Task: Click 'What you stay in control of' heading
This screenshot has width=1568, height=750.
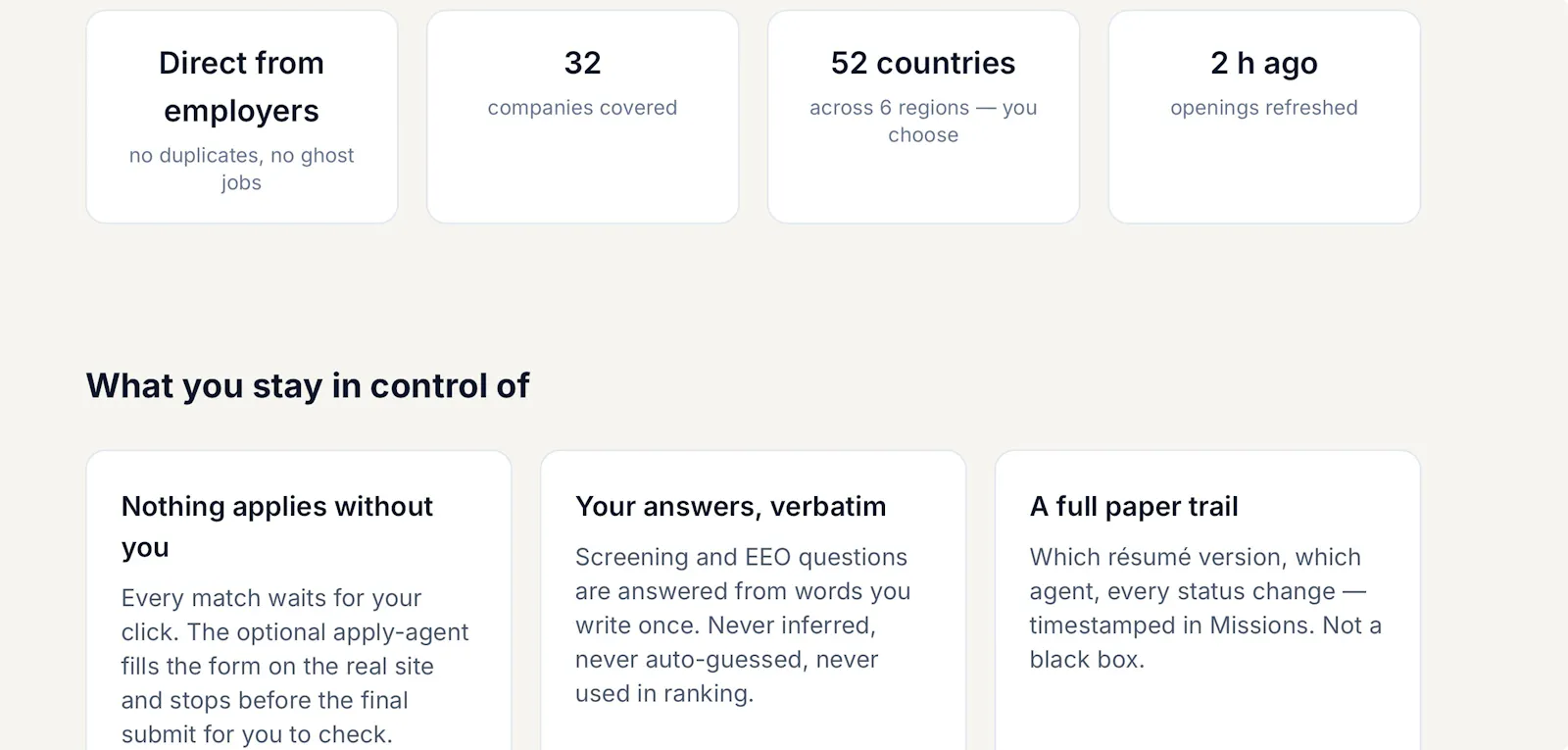Action: [x=308, y=386]
